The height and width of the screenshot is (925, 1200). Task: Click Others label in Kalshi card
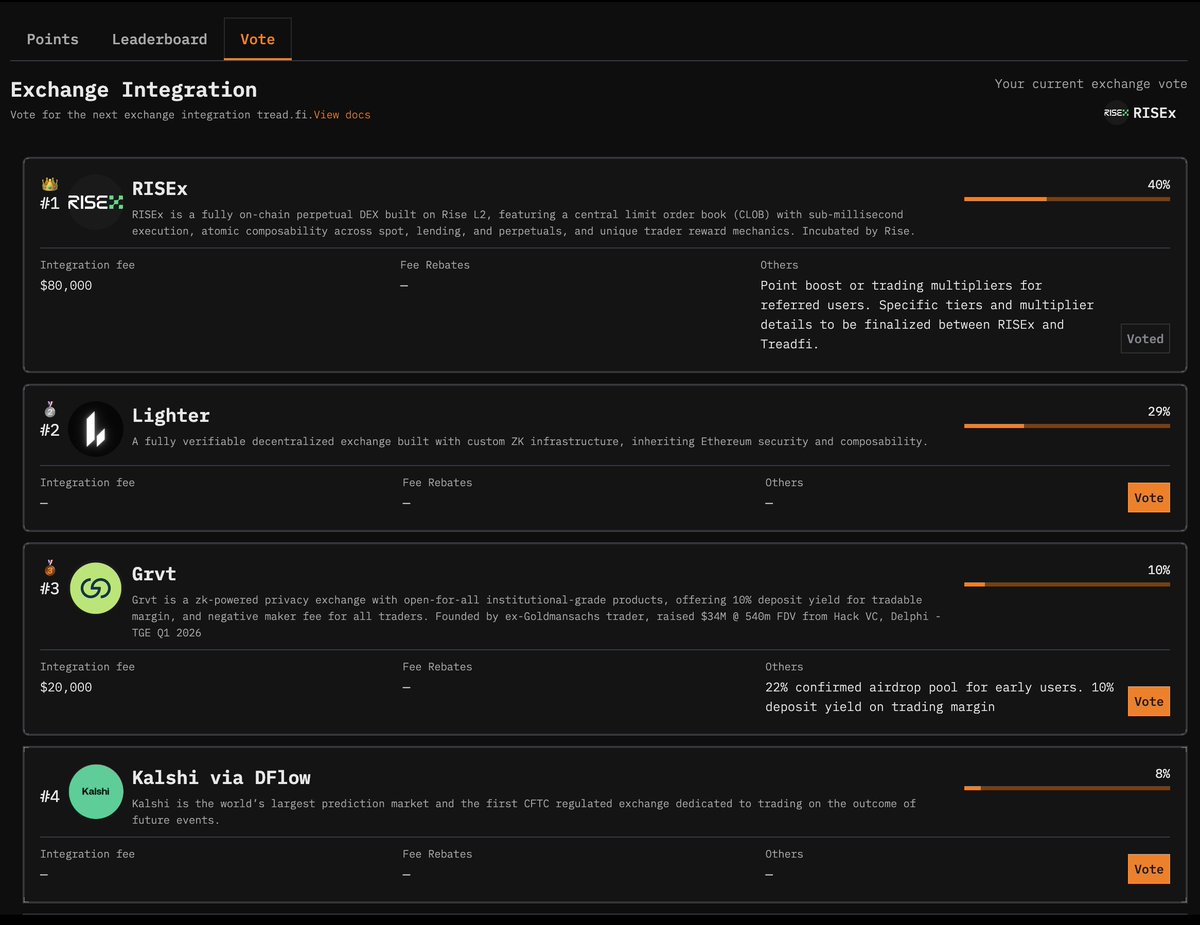coord(784,854)
